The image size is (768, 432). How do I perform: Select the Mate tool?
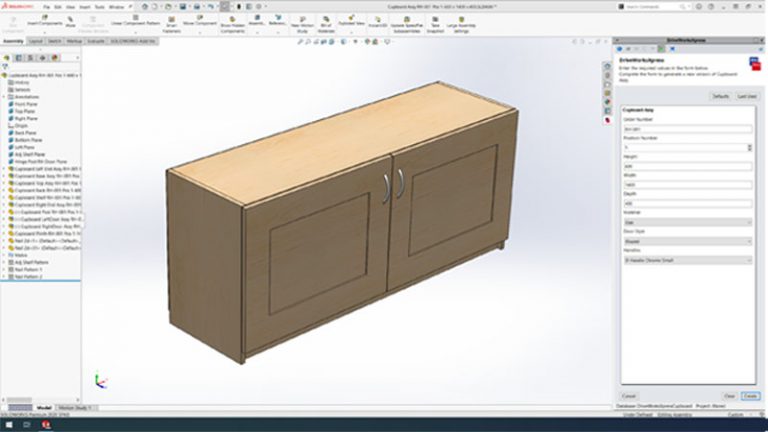(x=71, y=22)
